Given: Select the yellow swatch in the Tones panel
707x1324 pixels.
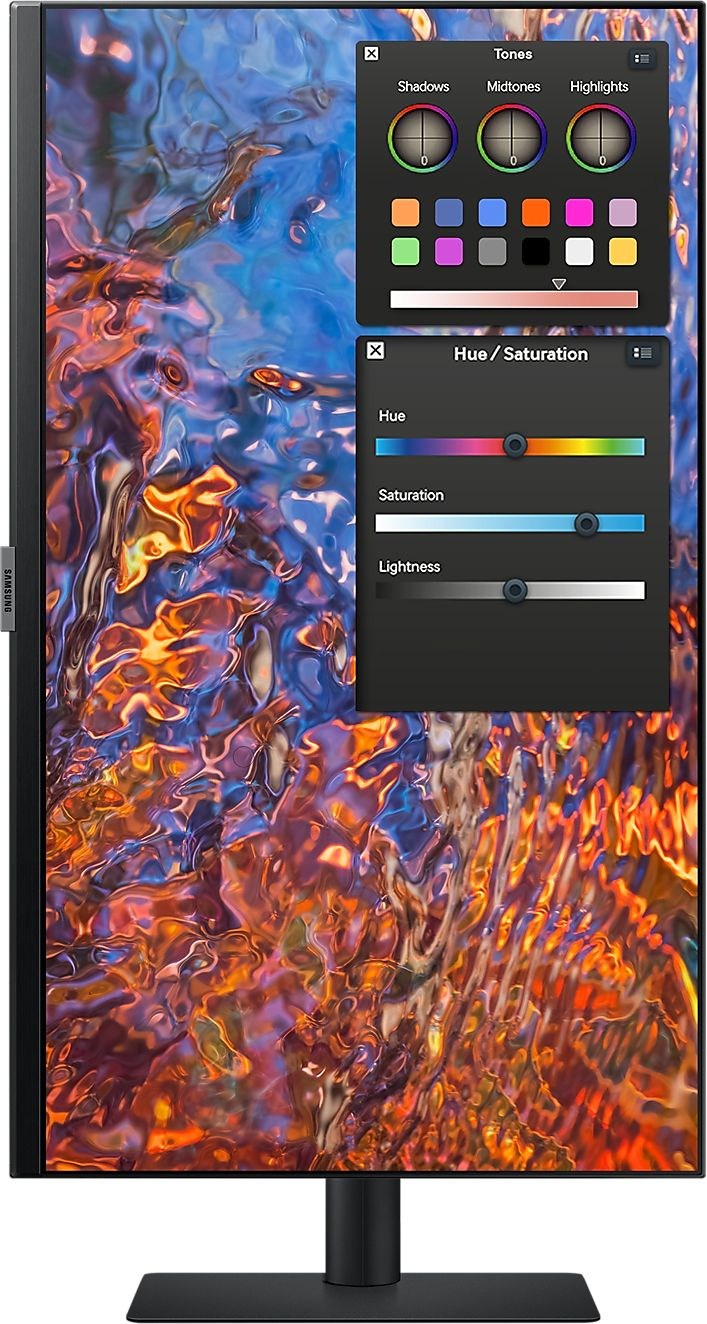Looking at the screenshot, I should [x=623, y=252].
